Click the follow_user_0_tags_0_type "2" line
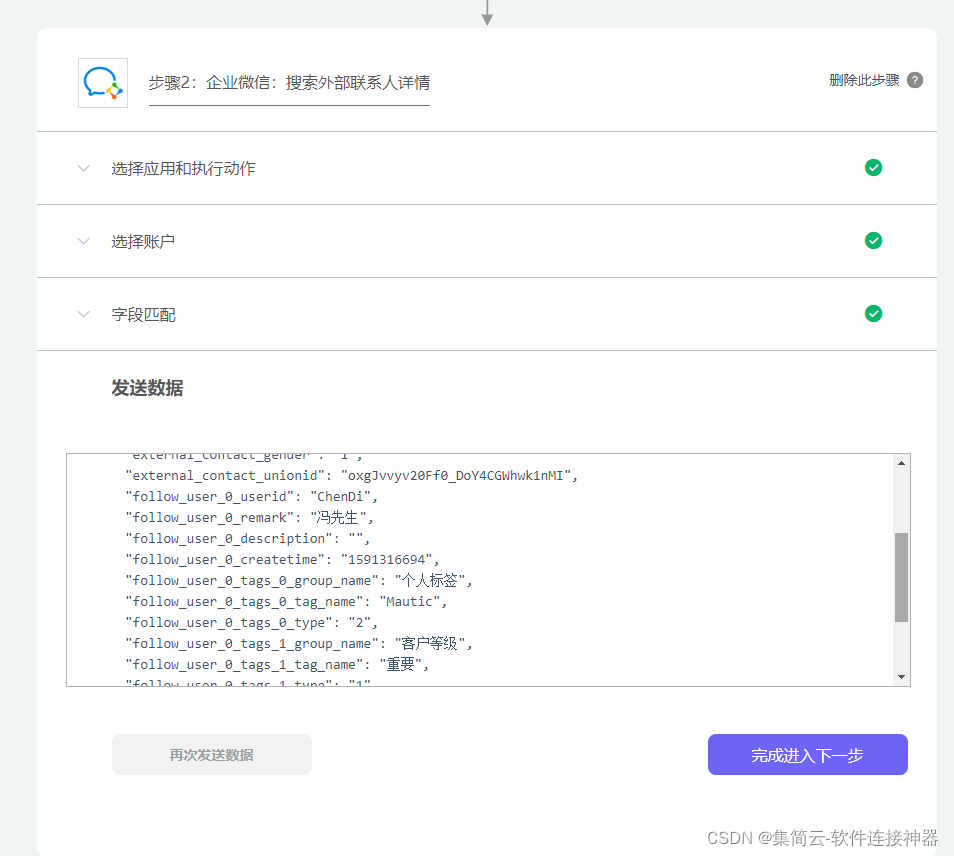The height and width of the screenshot is (856, 954). pyautogui.click(x=251, y=622)
